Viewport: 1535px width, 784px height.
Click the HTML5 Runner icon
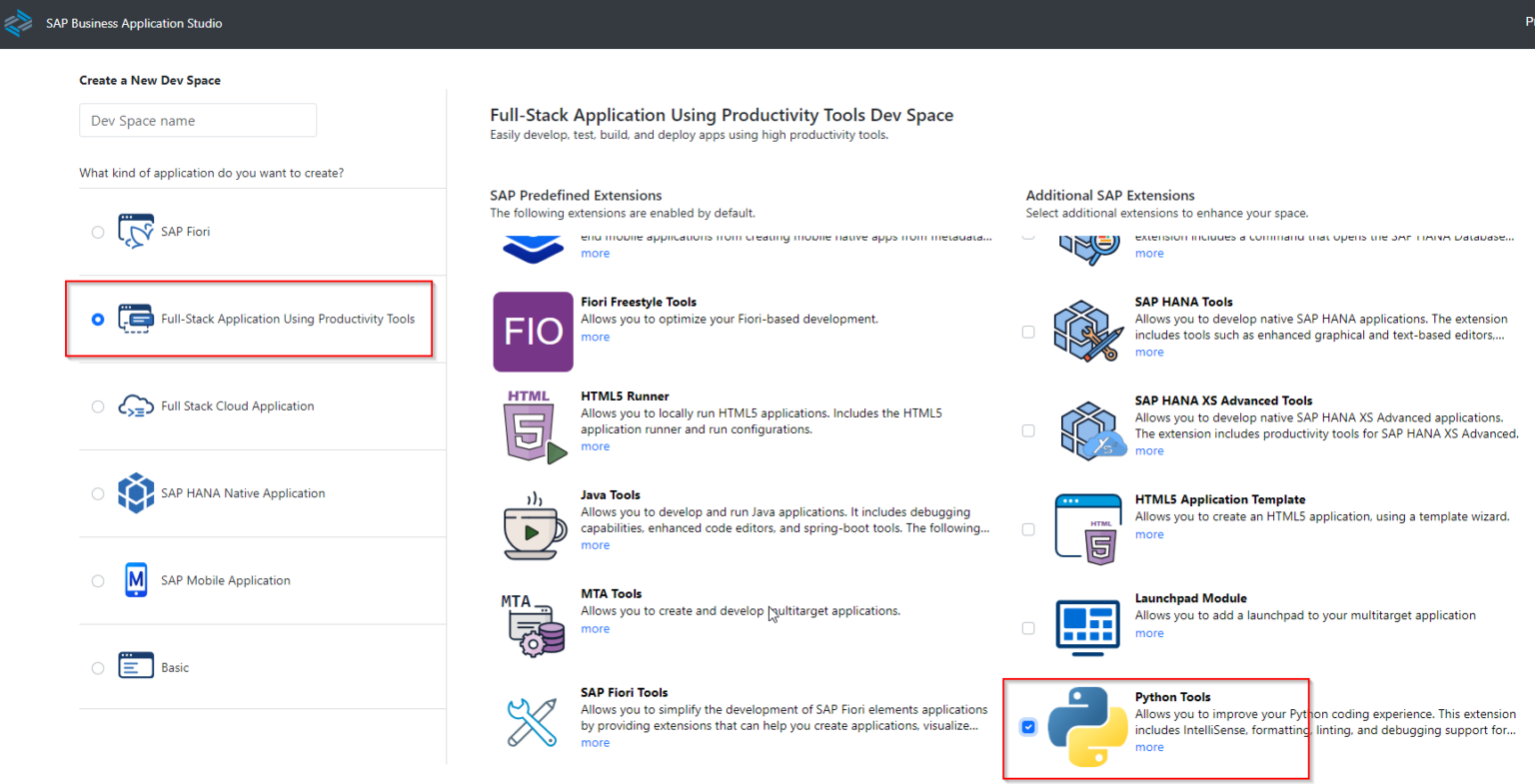(x=533, y=425)
